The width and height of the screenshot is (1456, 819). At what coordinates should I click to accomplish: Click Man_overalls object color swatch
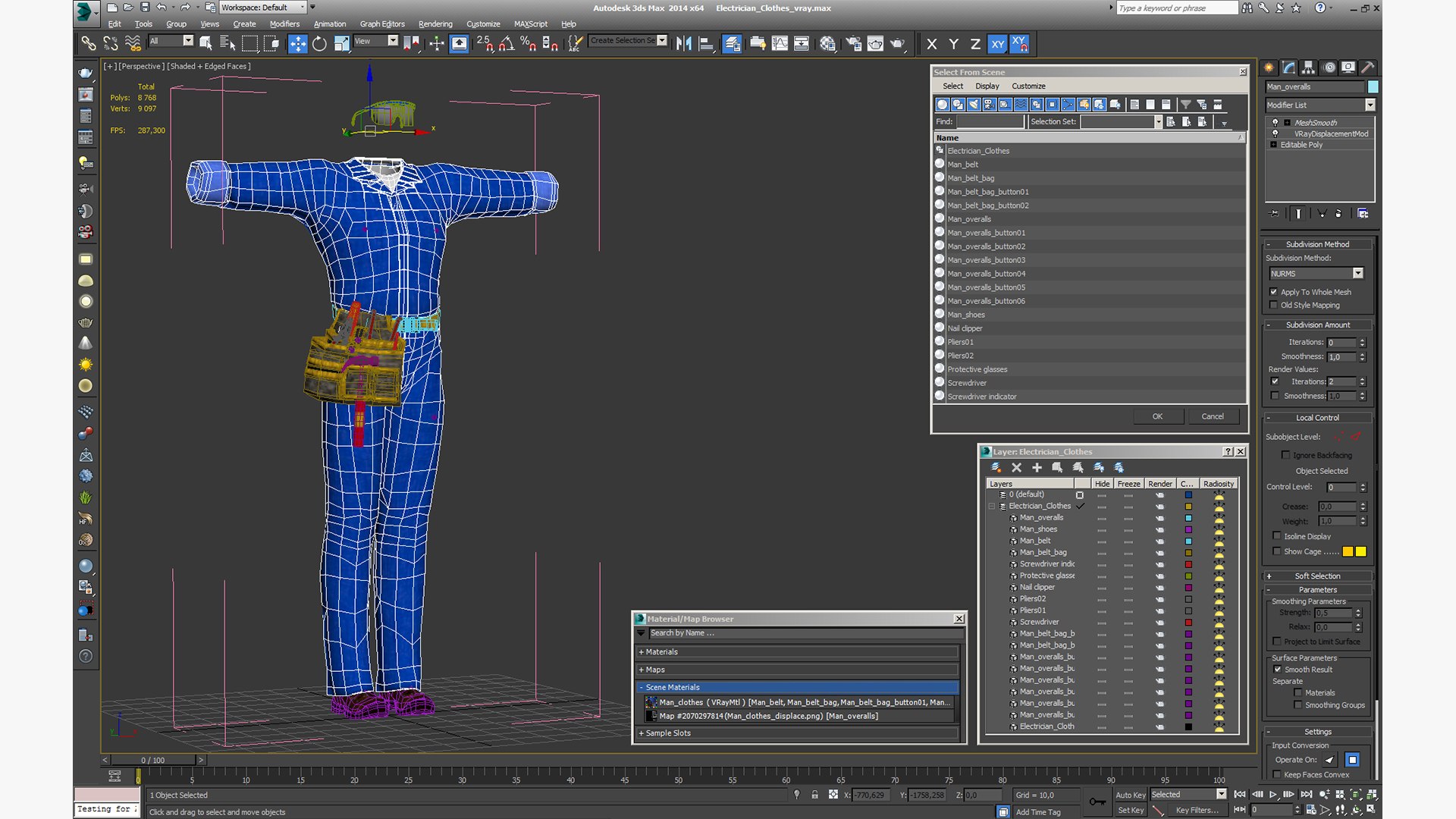point(1373,87)
